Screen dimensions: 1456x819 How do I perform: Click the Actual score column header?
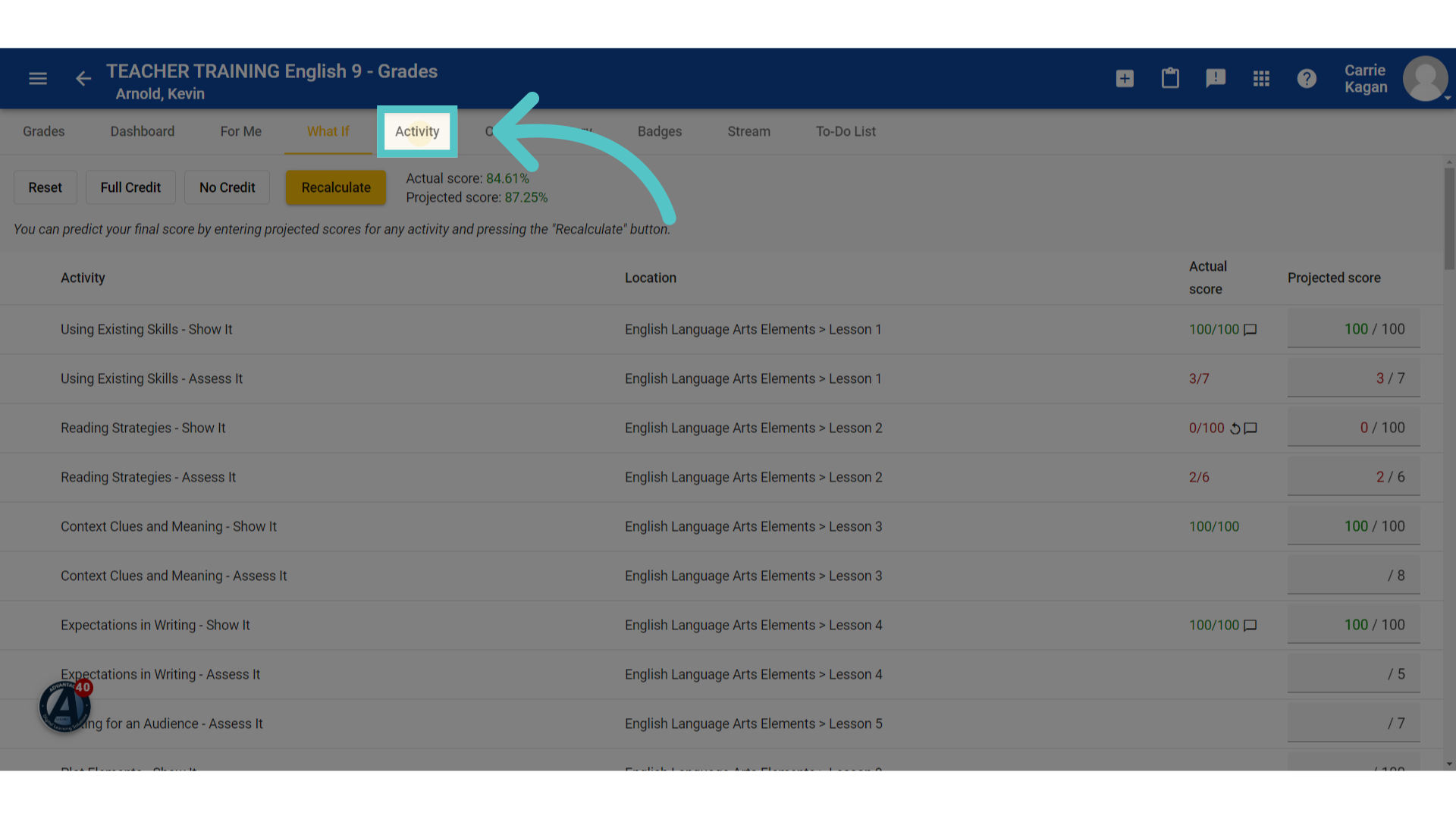point(1207,278)
